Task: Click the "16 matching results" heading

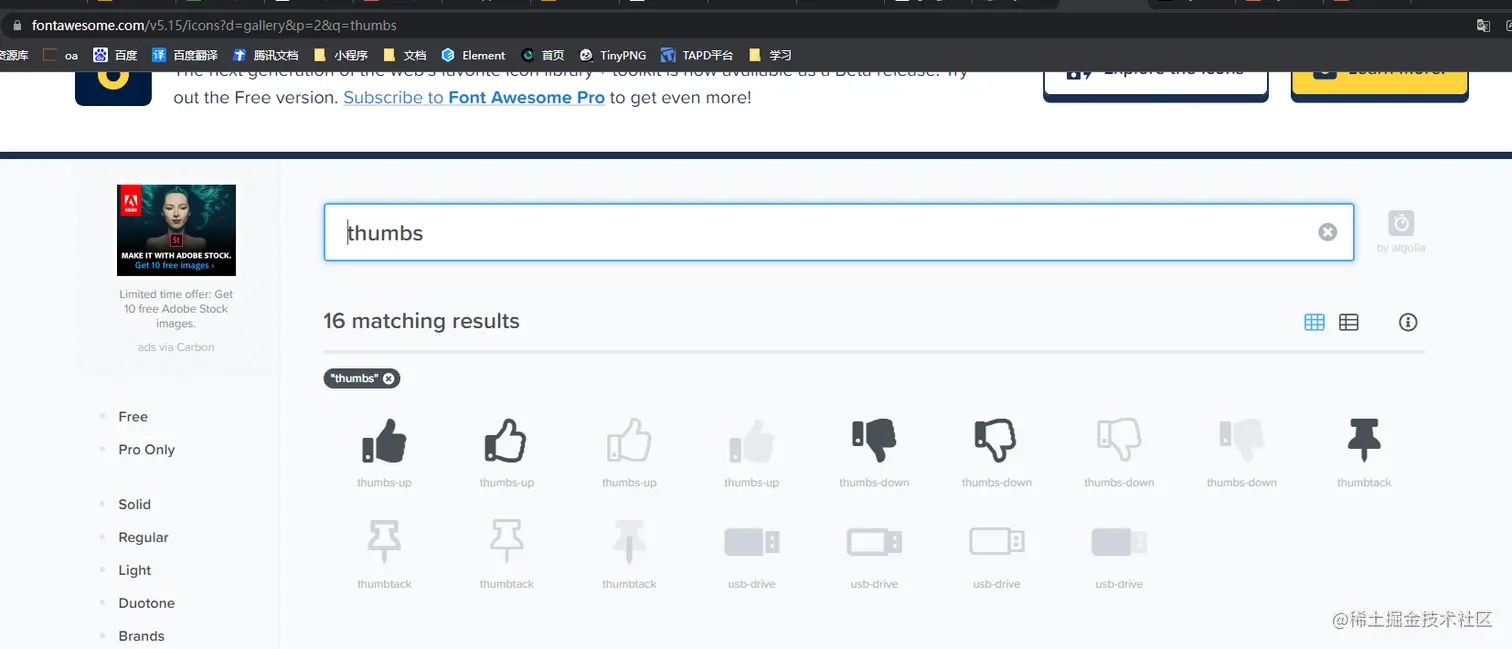Action: 421,321
